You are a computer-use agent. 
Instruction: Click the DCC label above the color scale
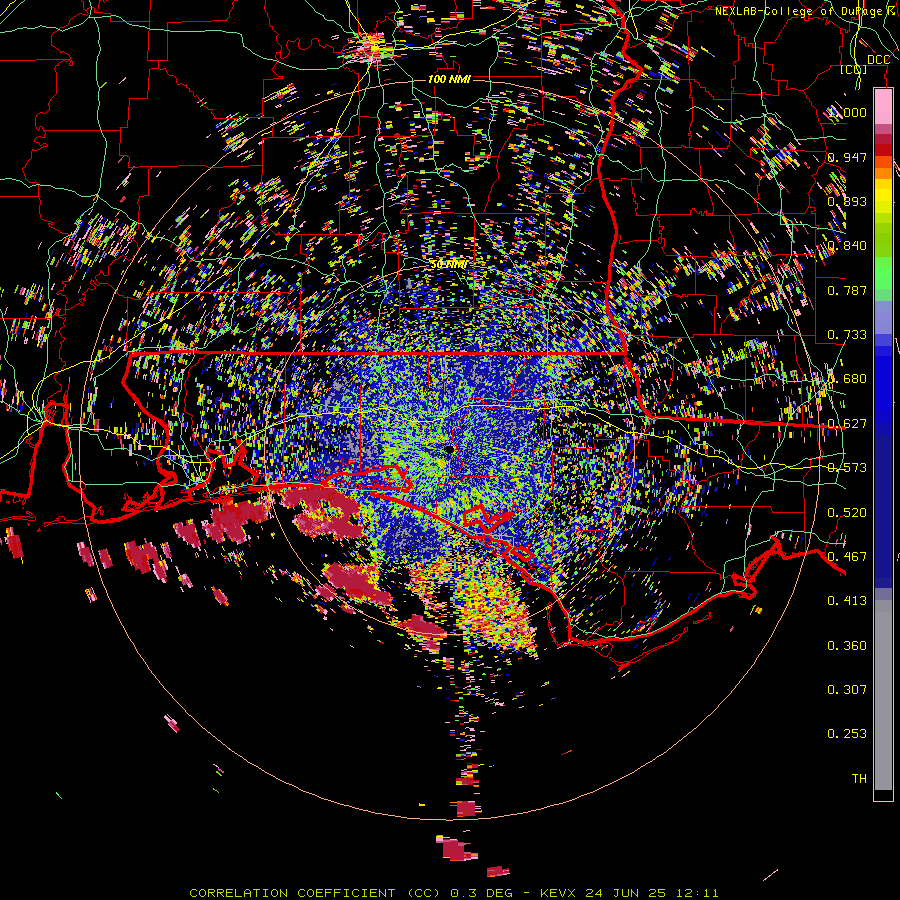click(x=878, y=59)
